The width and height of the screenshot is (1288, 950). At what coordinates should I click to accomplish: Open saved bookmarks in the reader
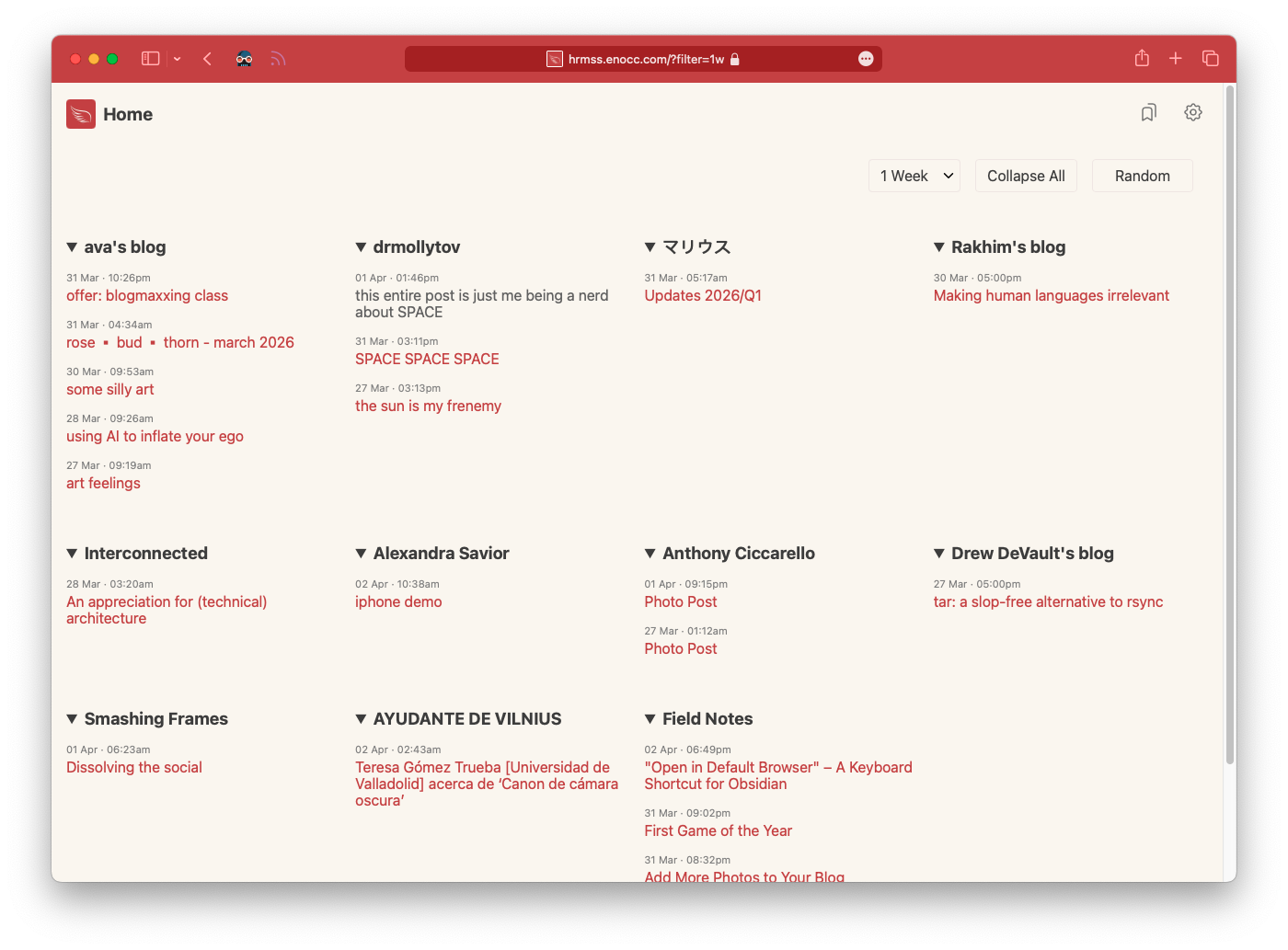[1148, 112]
